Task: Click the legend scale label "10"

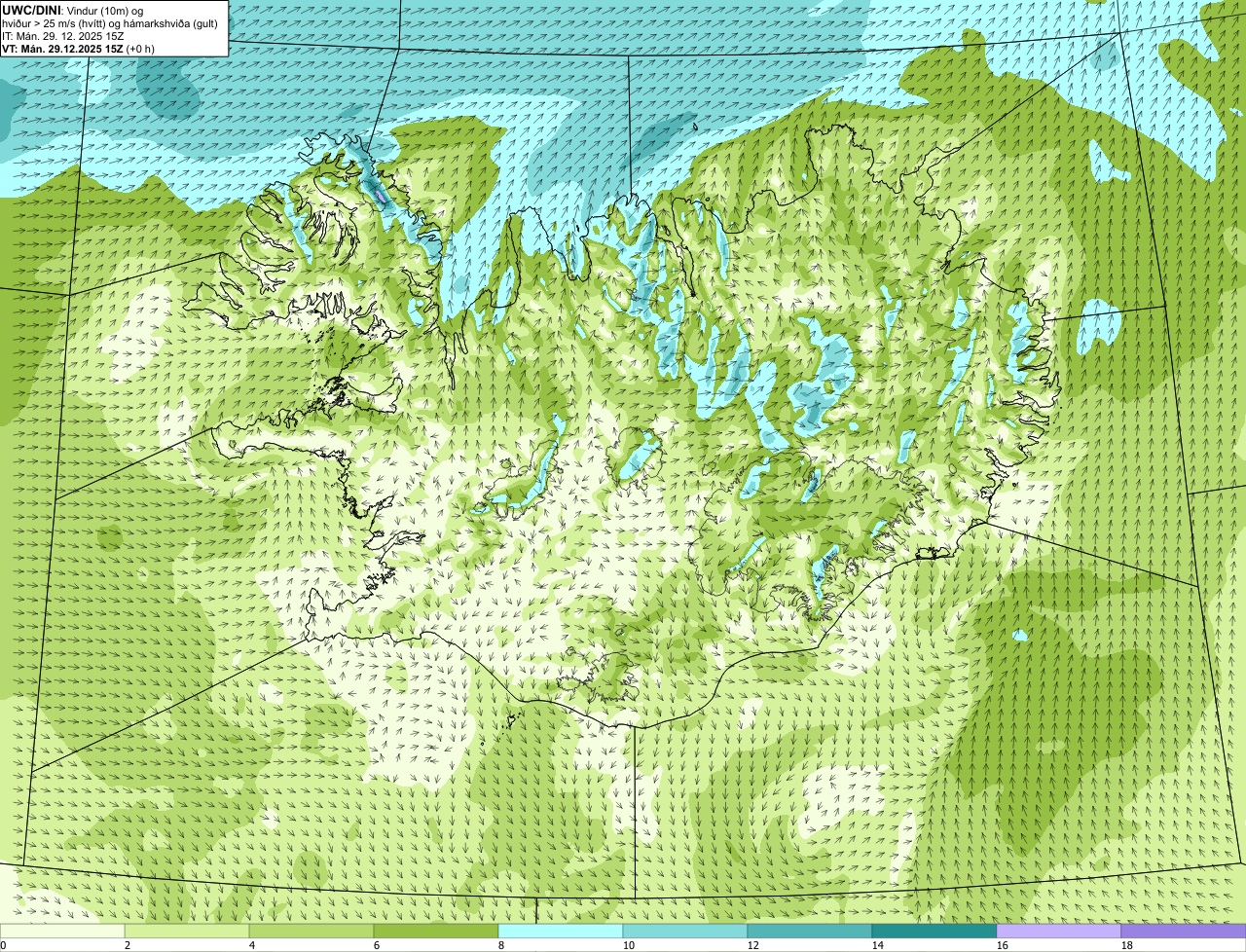Action: (x=629, y=945)
